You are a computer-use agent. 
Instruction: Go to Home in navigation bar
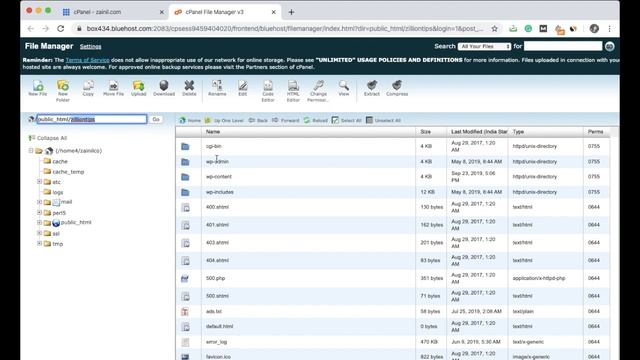click(x=190, y=120)
